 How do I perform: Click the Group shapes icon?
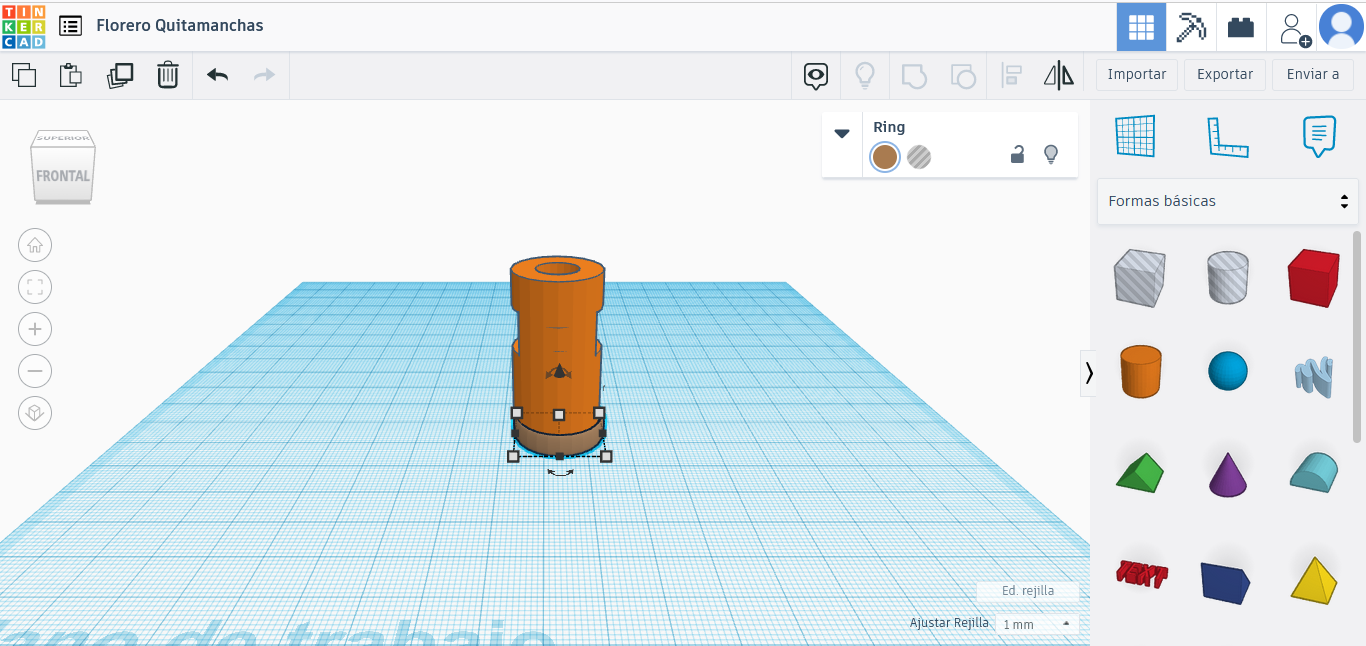pos(914,75)
